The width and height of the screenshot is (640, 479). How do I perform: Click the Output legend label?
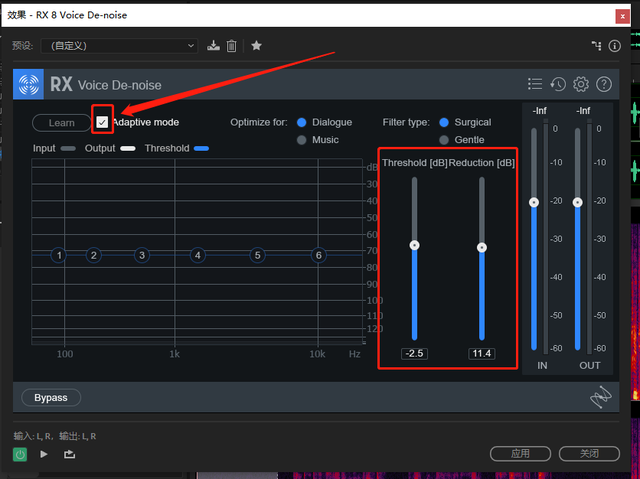100,148
